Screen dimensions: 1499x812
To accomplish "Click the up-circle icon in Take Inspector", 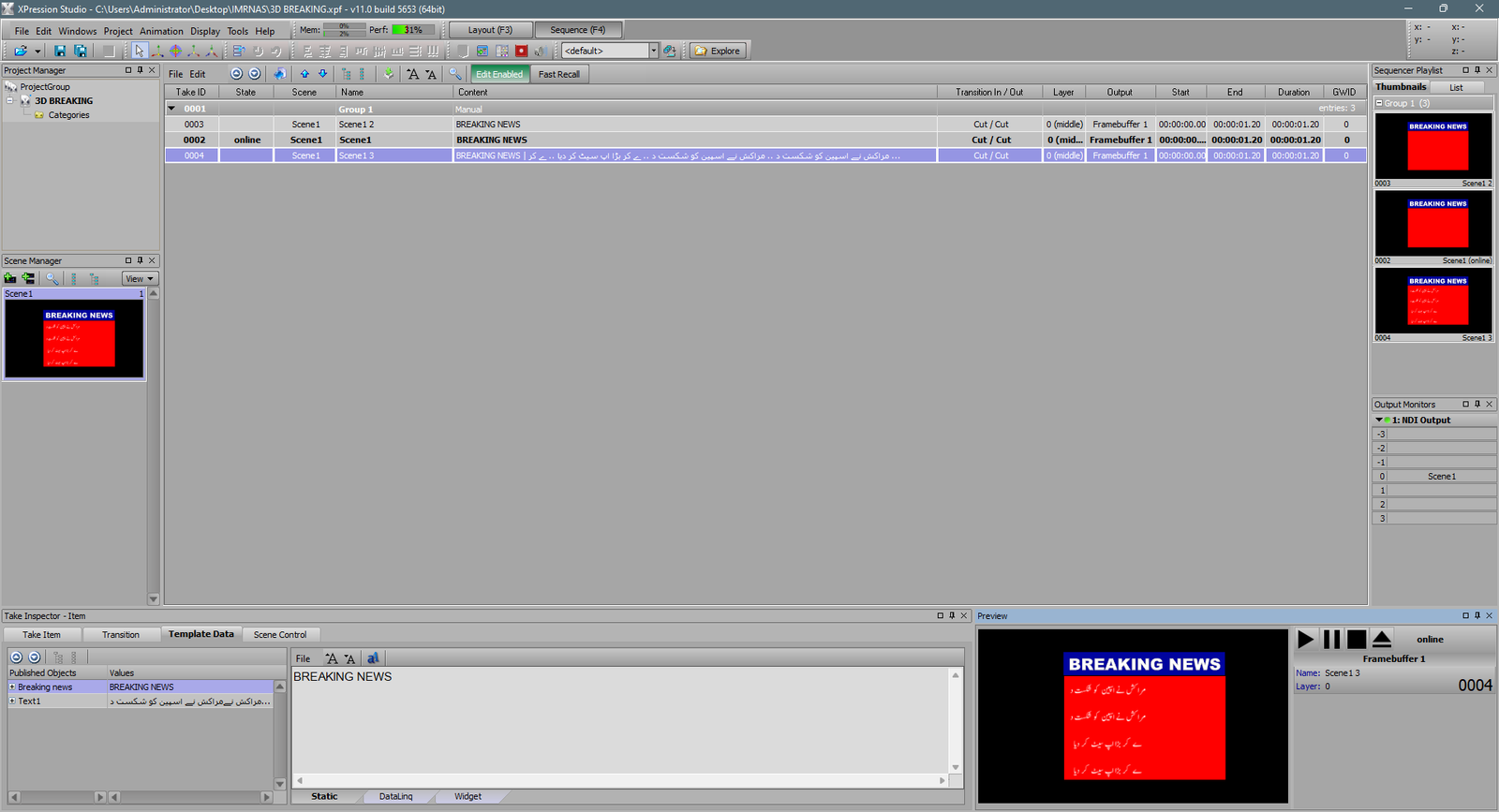I will point(16,657).
